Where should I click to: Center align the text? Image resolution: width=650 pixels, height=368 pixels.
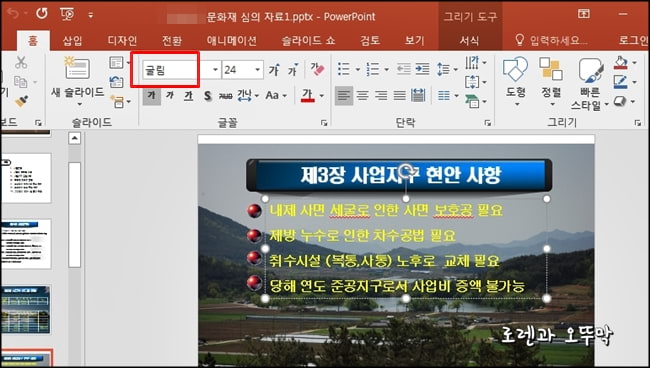[x=363, y=96]
